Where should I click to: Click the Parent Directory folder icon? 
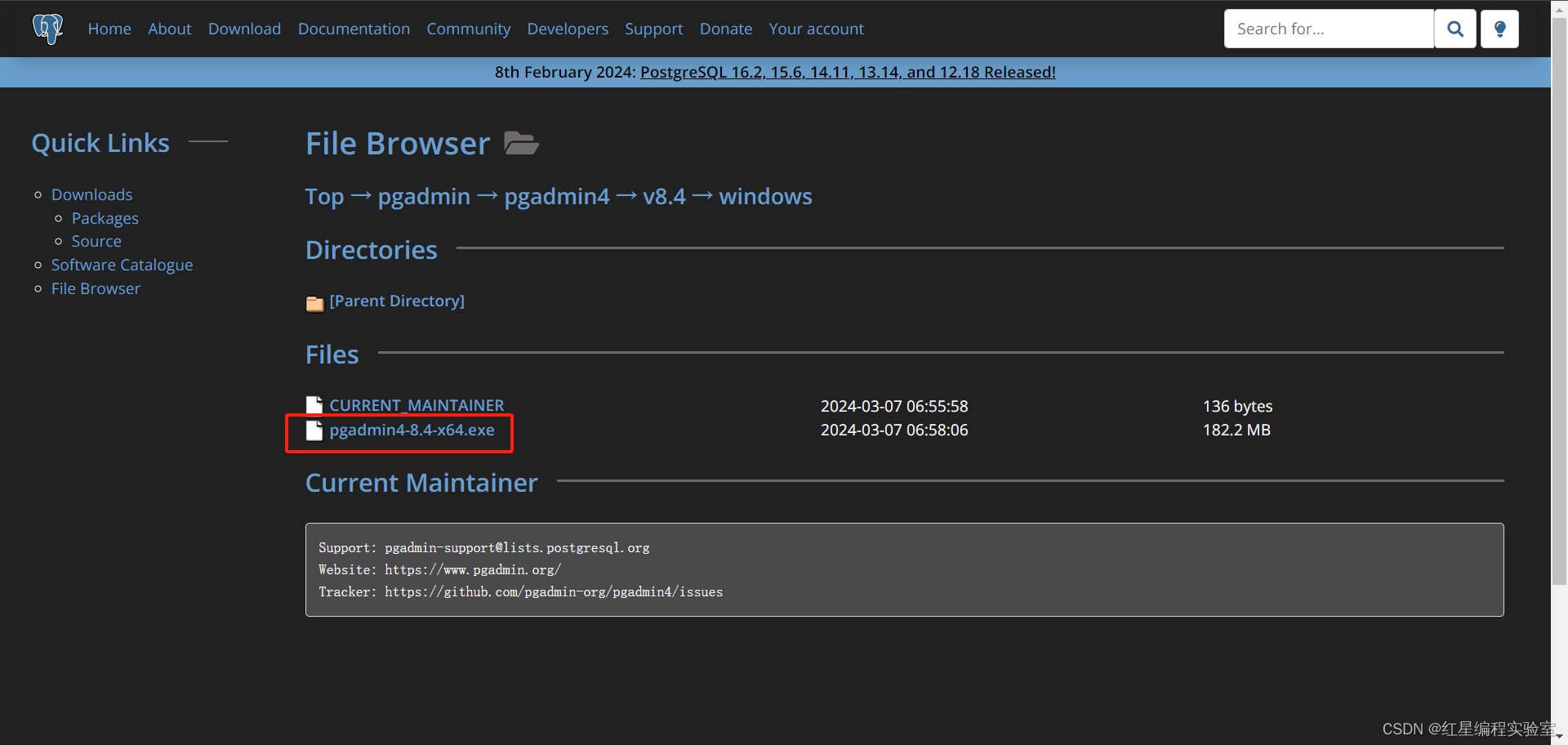point(314,303)
